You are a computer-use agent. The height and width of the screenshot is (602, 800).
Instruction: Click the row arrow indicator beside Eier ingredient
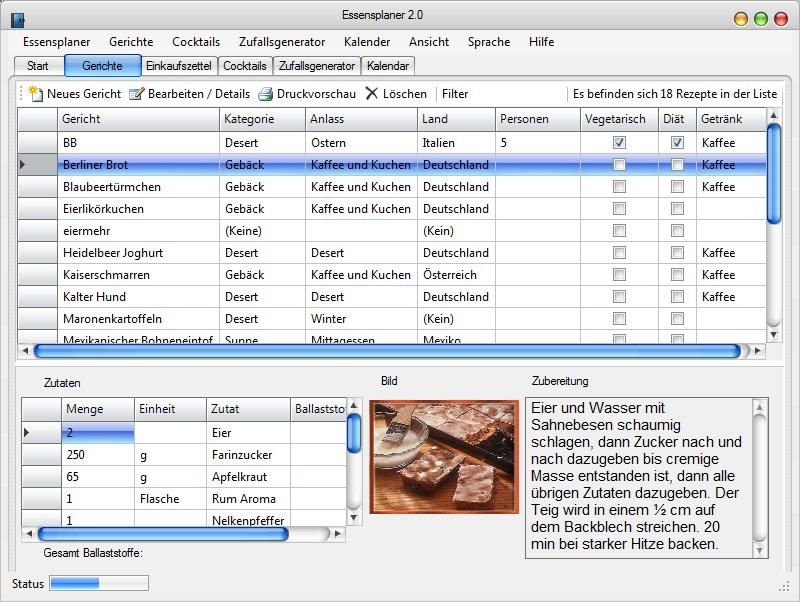pos(27,433)
